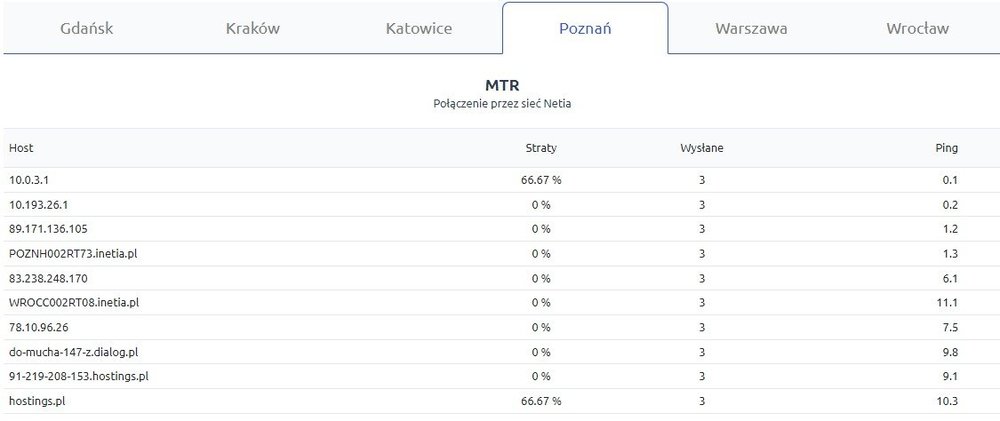
Task: Switch to the Gdańsk tab
Action: (87, 28)
